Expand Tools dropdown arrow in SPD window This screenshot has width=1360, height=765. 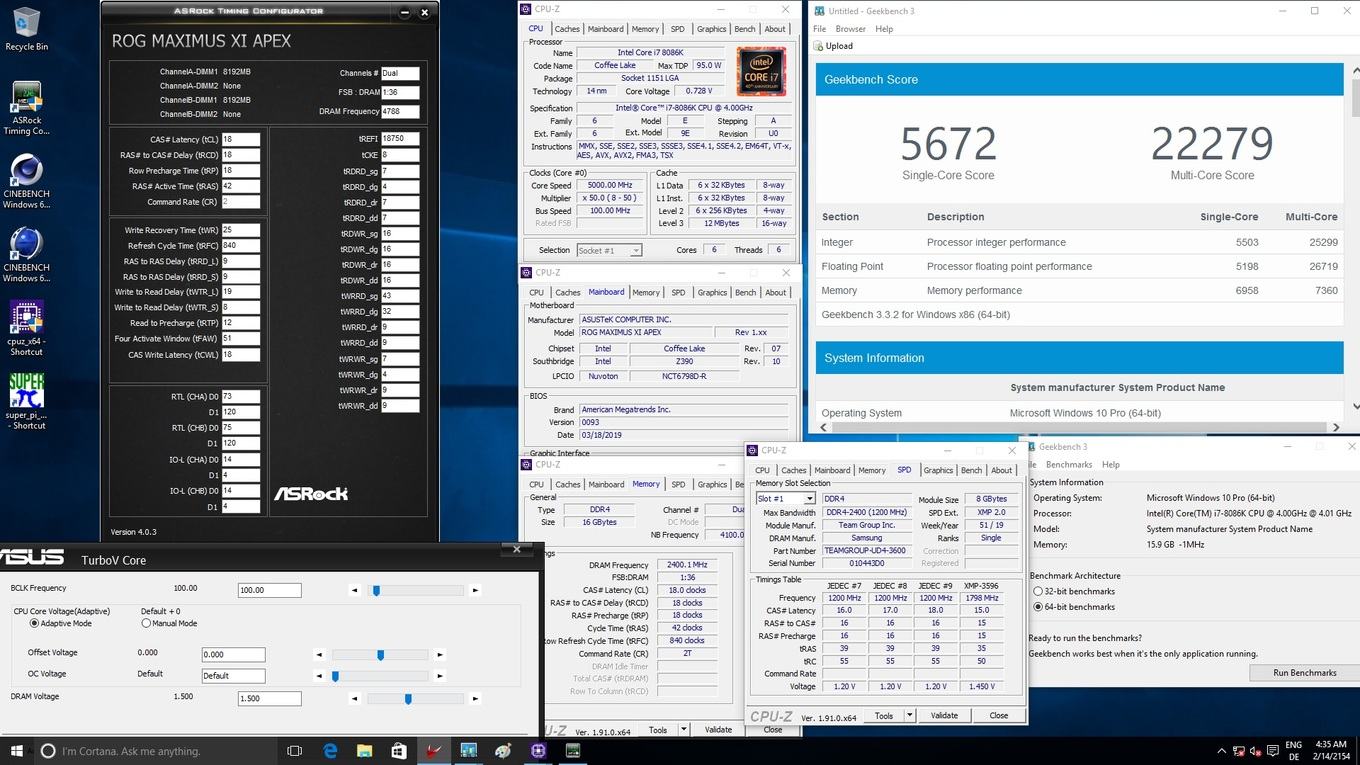tap(909, 715)
